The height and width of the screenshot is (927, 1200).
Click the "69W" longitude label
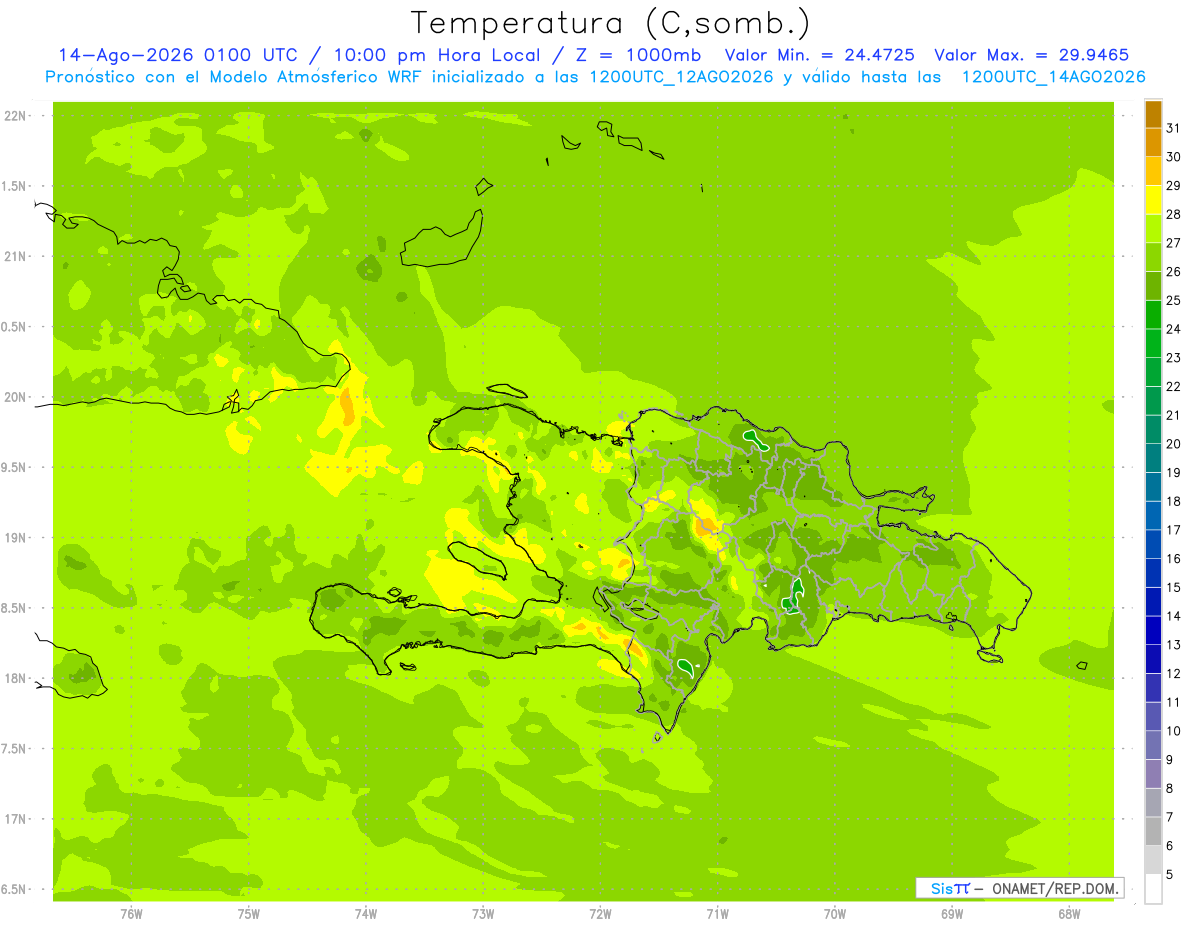tap(952, 913)
